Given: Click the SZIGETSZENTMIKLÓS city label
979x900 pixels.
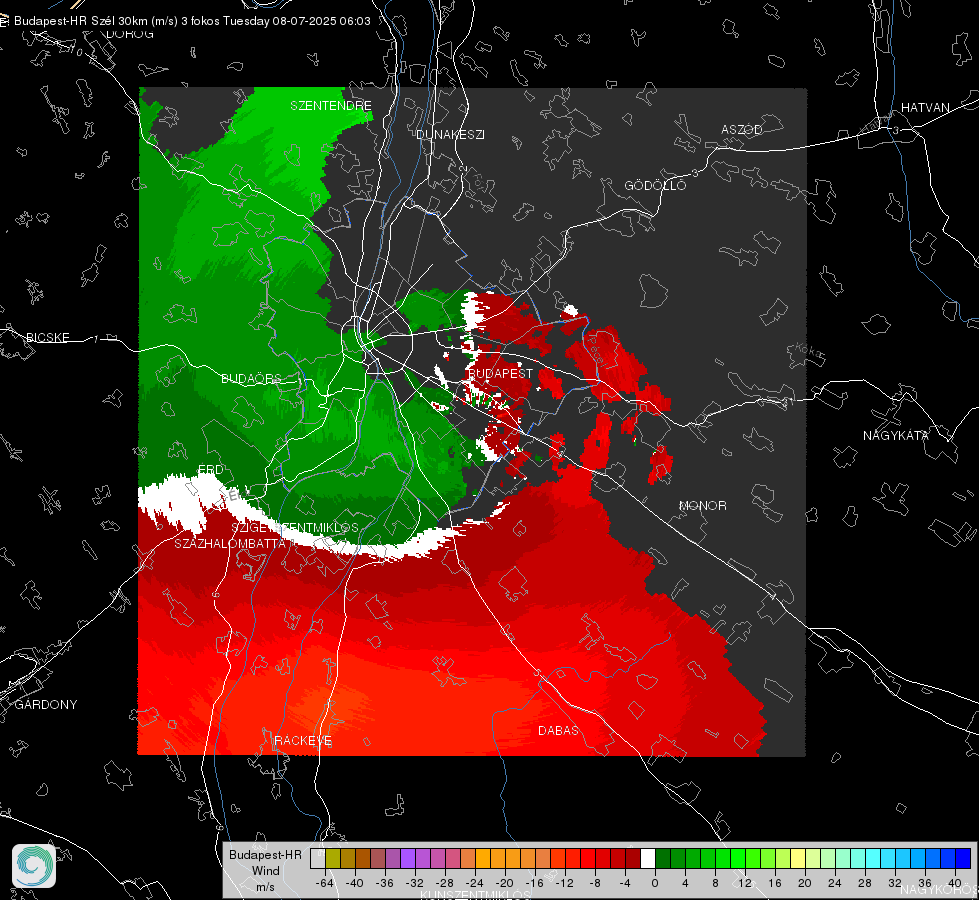Looking at the screenshot, I should [295, 527].
